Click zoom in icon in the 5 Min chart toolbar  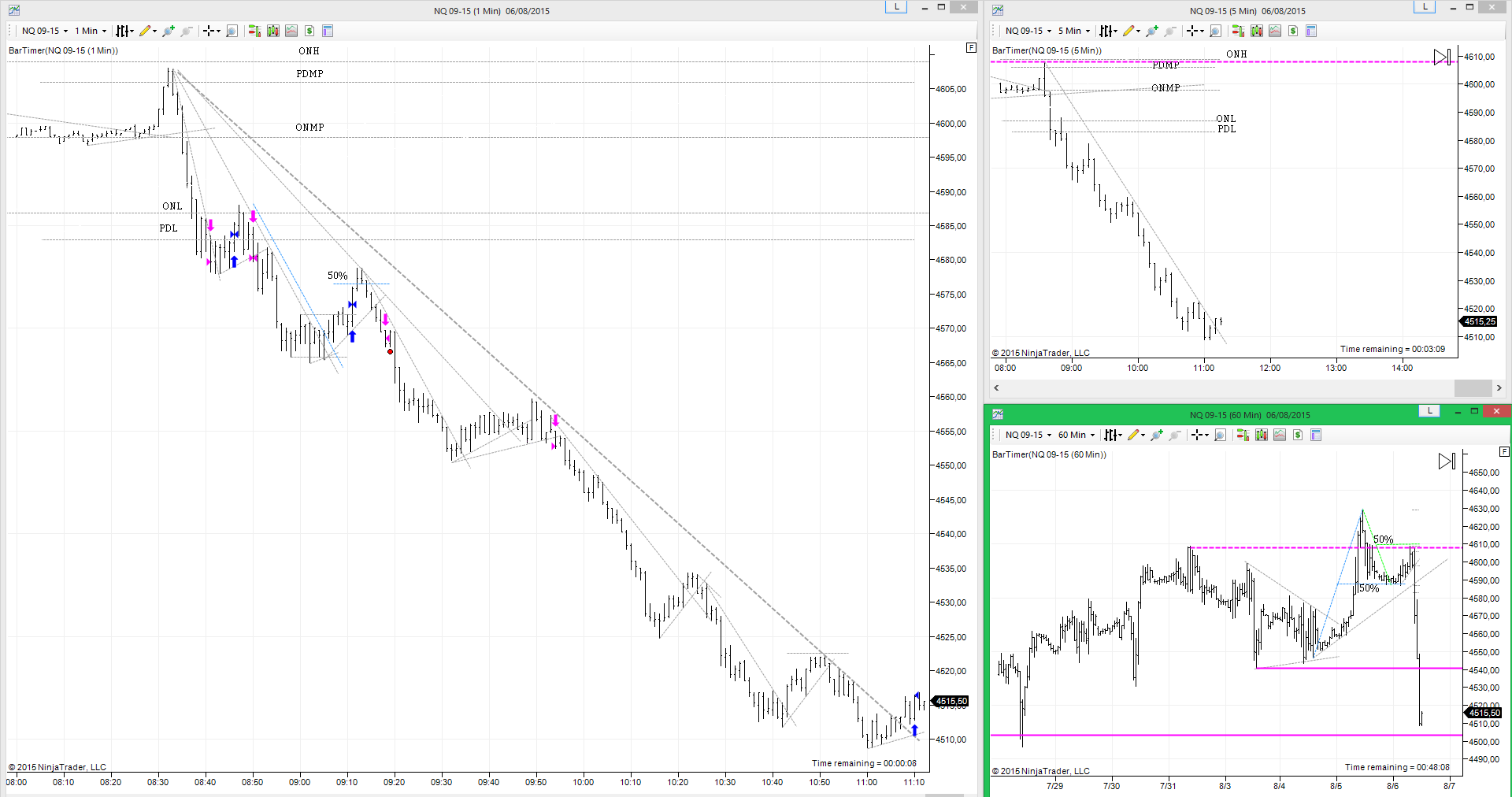1152,31
